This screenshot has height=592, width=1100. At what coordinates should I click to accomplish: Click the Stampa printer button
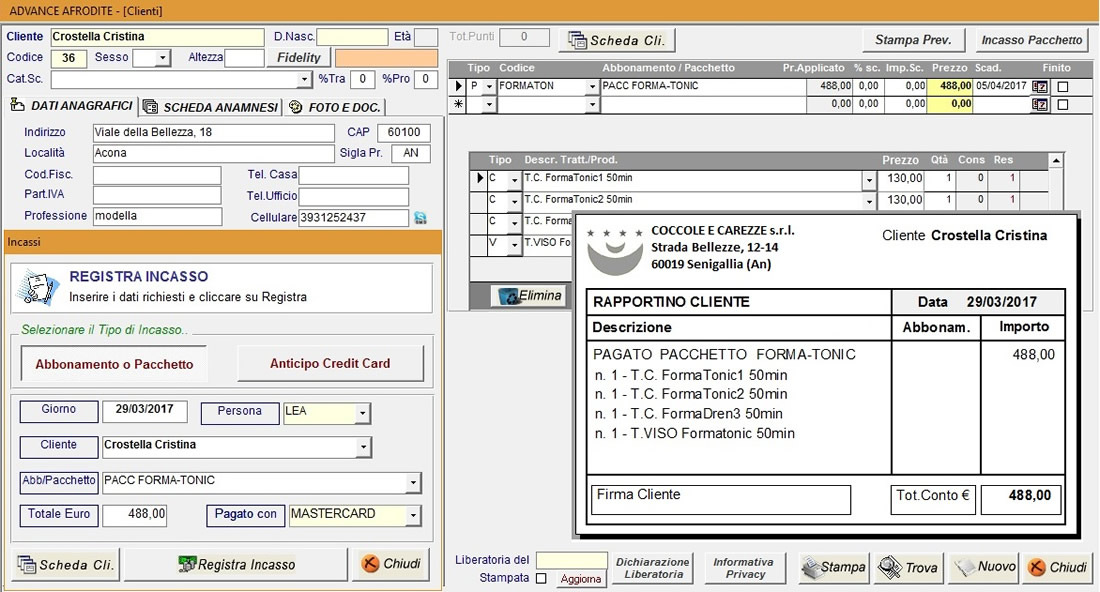834,567
